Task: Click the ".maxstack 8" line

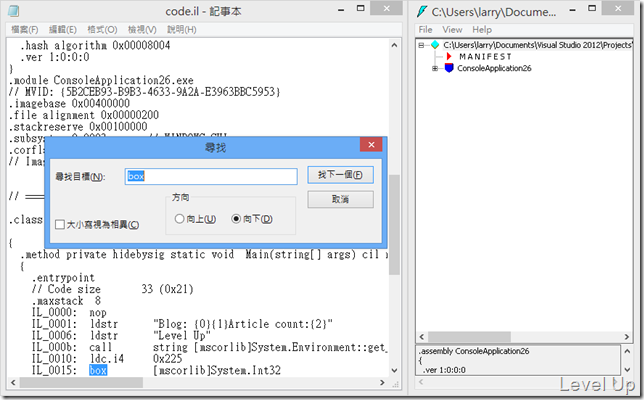Action: click(67, 301)
